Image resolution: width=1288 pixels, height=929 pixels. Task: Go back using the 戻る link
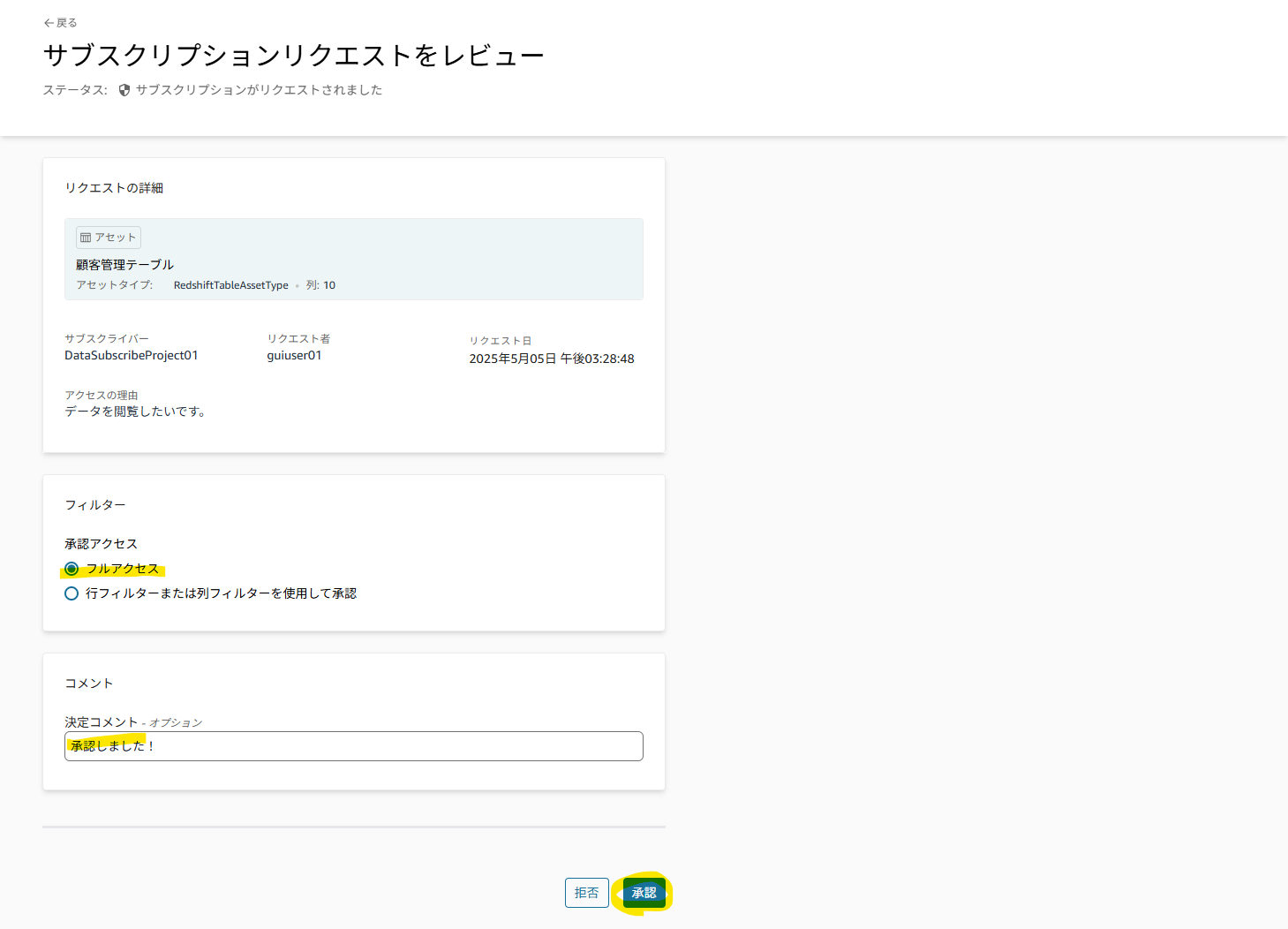61,23
